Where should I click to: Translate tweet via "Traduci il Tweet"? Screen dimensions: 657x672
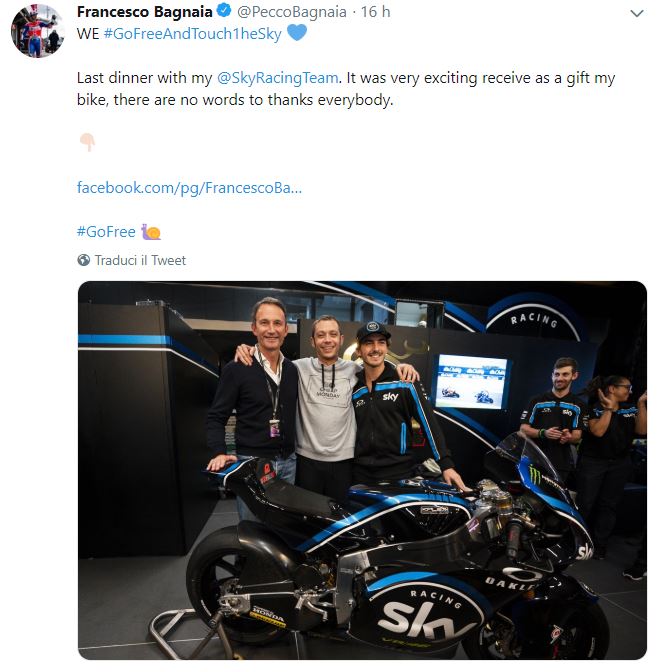[x=140, y=260]
